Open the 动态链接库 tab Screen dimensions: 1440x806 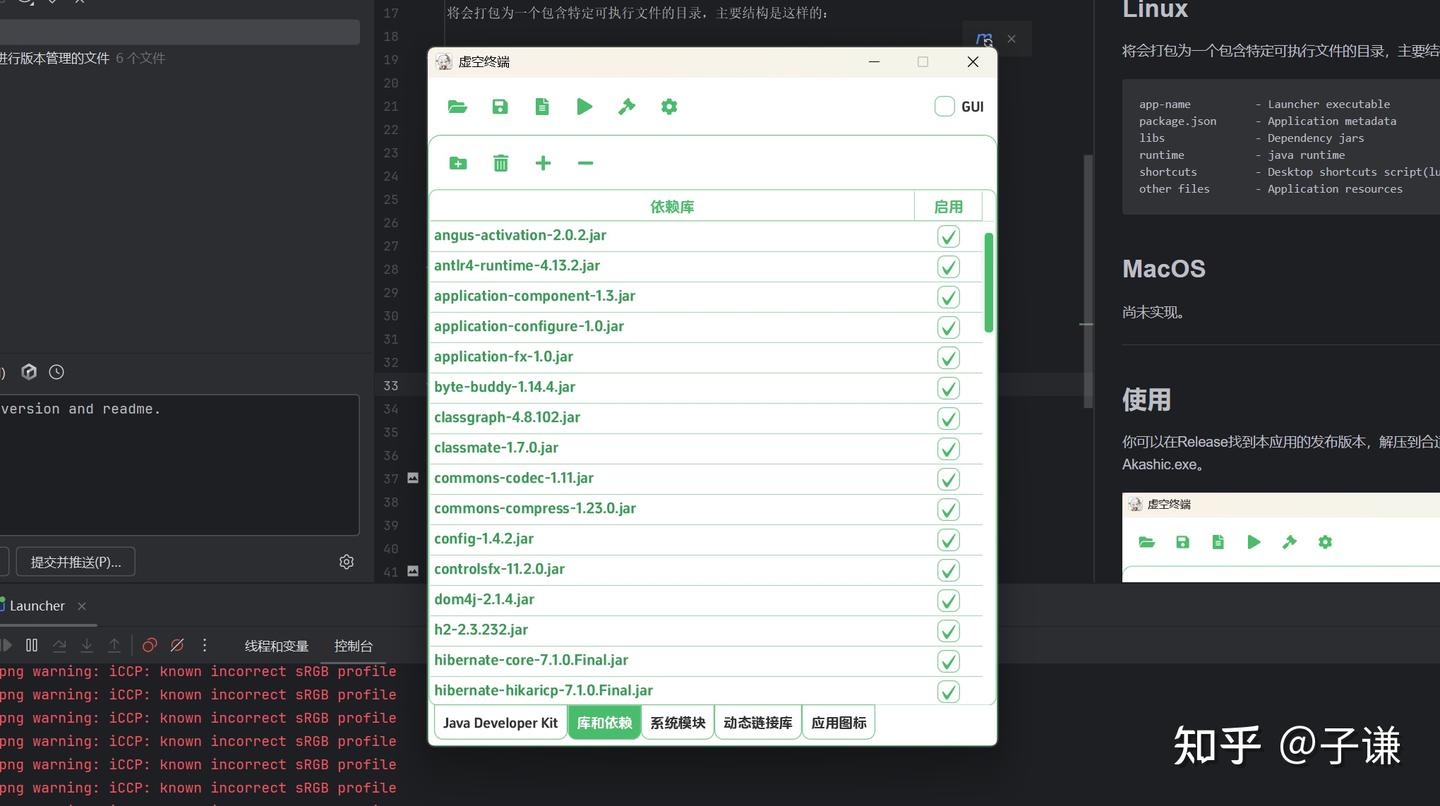click(758, 722)
